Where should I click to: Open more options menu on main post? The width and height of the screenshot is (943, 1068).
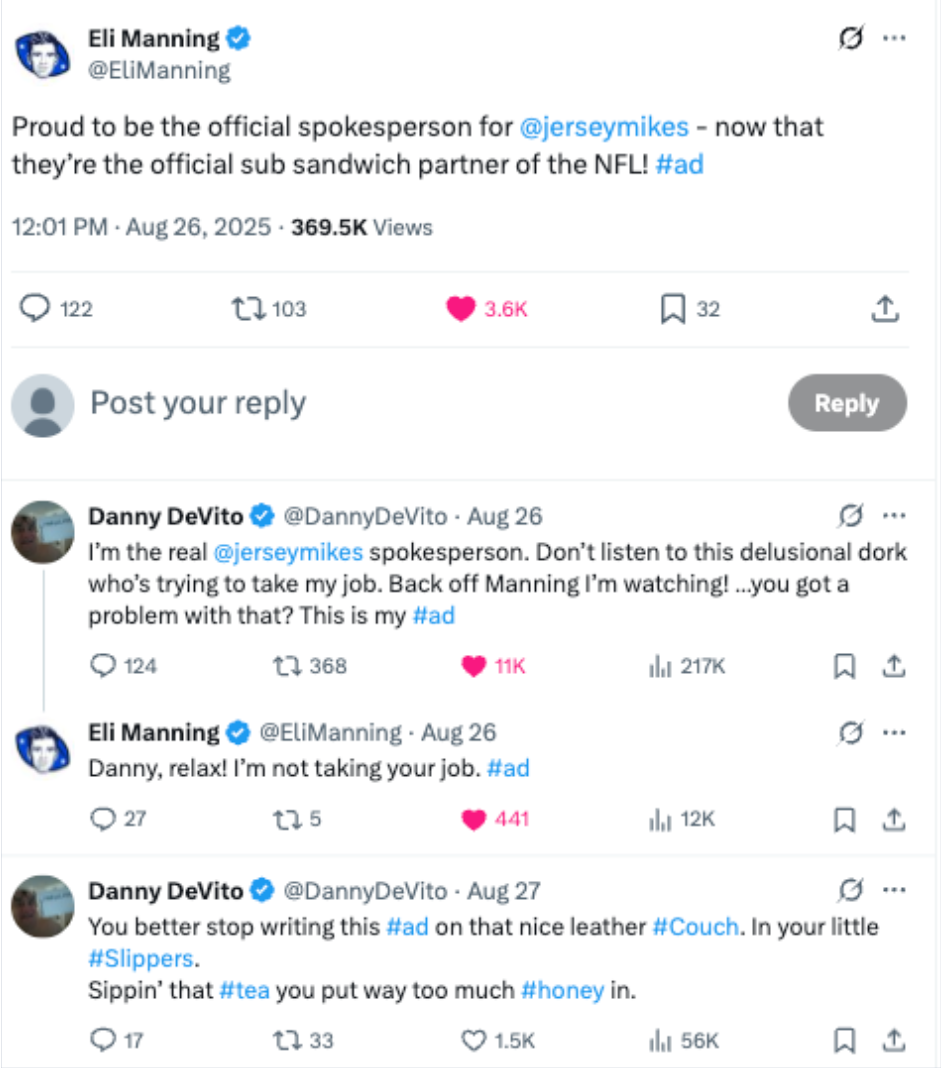pyautogui.click(x=894, y=37)
